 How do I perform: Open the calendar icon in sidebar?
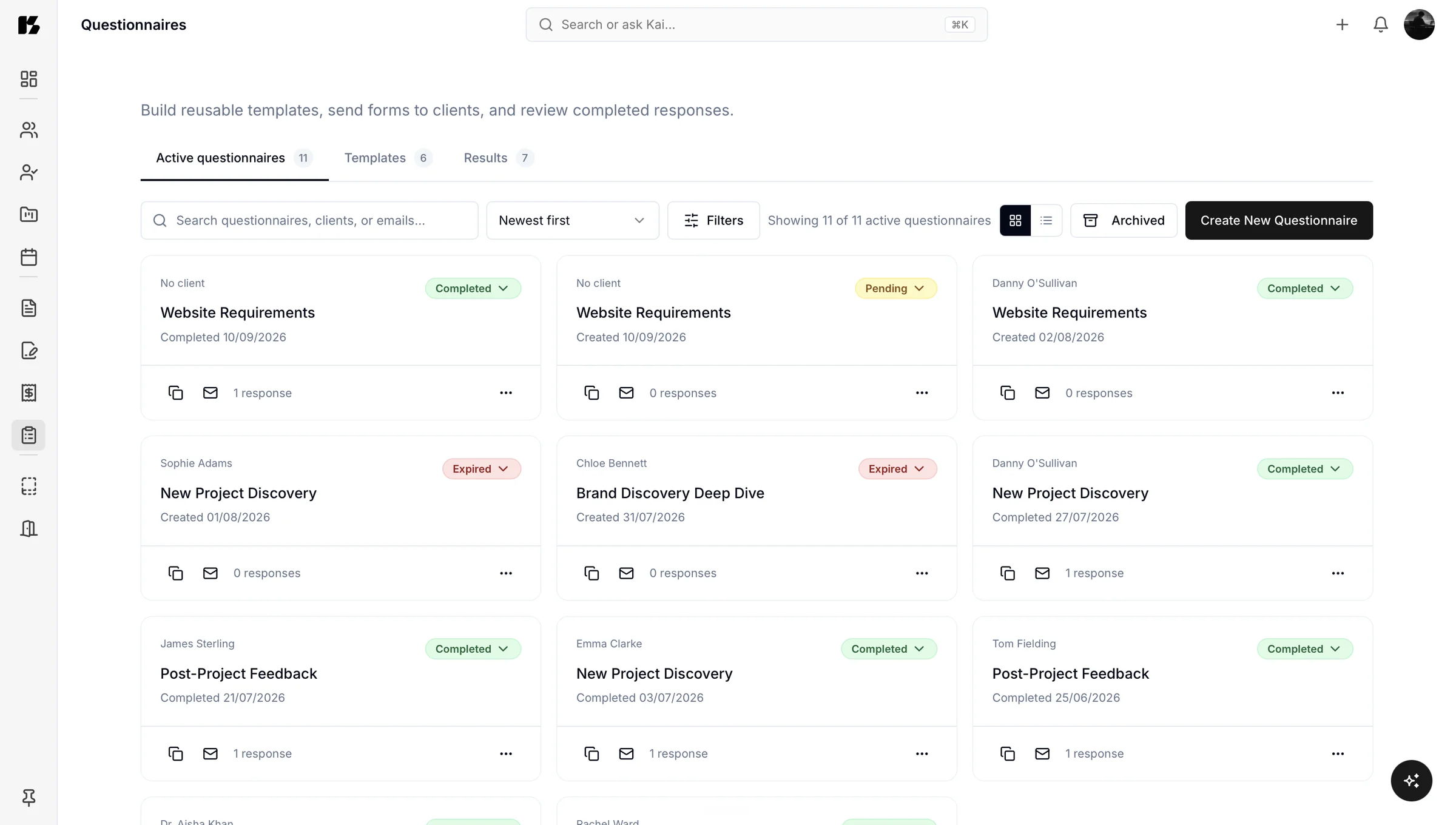coord(29,257)
